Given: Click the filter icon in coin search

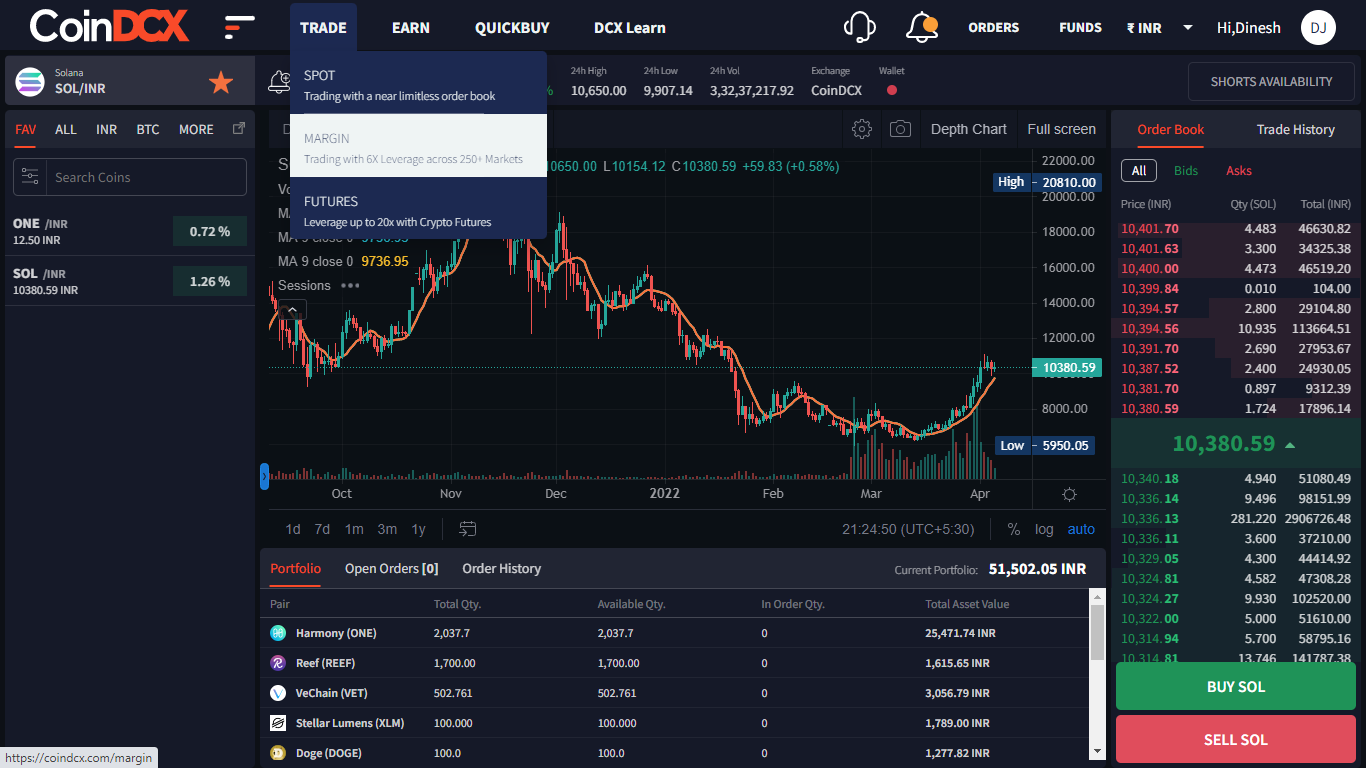Looking at the screenshot, I should (30, 177).
